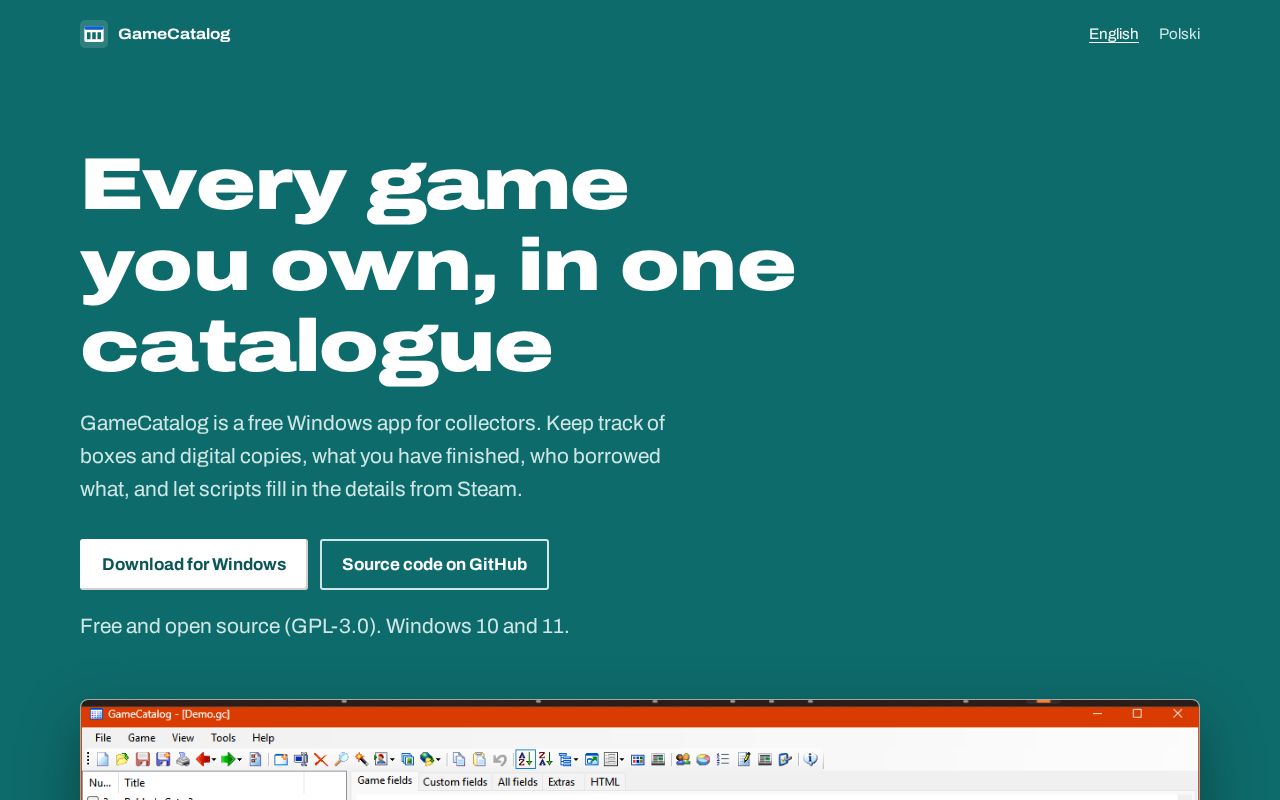Click the Sort descending Z-A icon
Viewport: 1280px width, 800px height.
click(x=546, y=760)
